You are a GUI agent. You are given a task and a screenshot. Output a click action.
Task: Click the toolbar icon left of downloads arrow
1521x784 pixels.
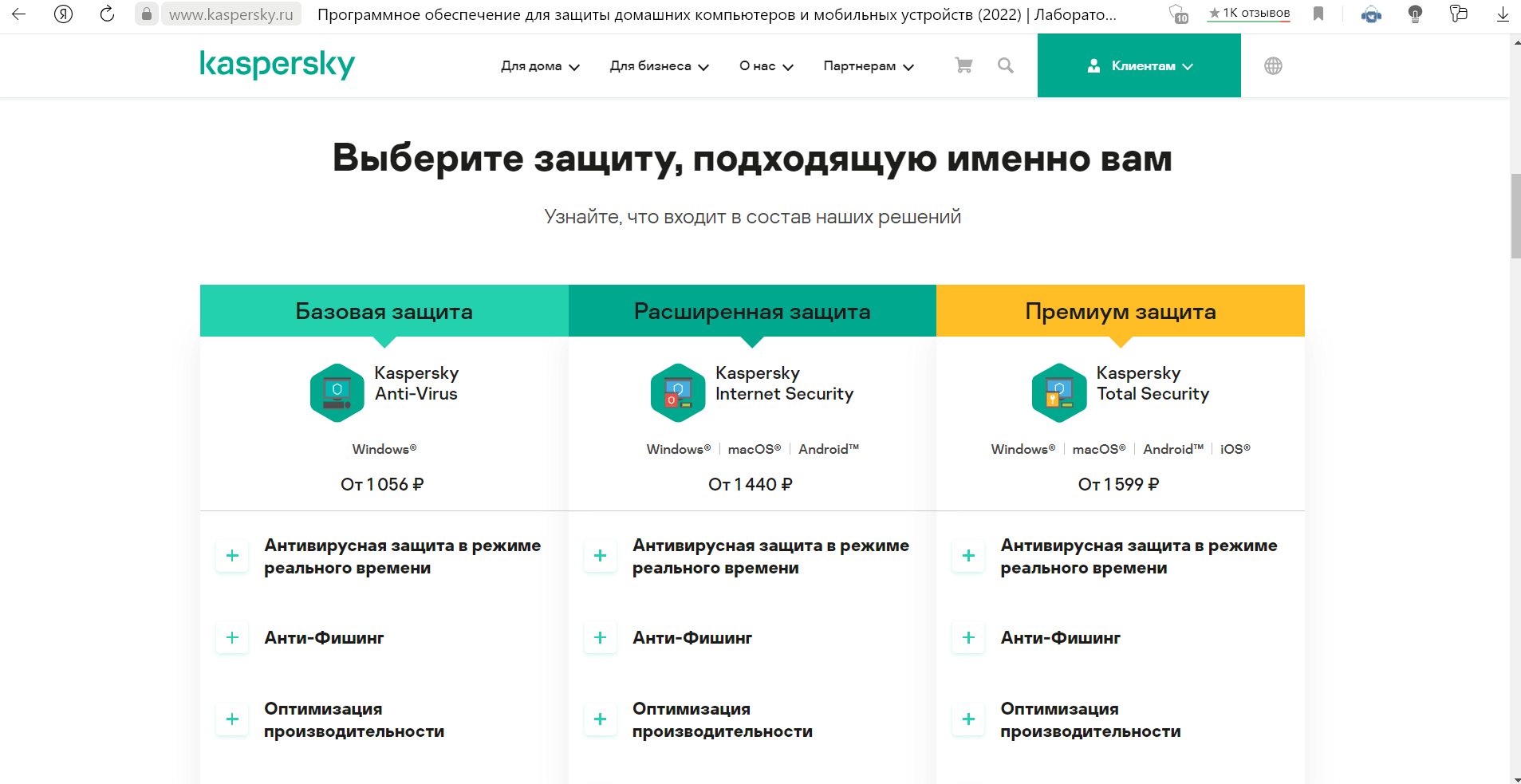tap(1458, 14)
